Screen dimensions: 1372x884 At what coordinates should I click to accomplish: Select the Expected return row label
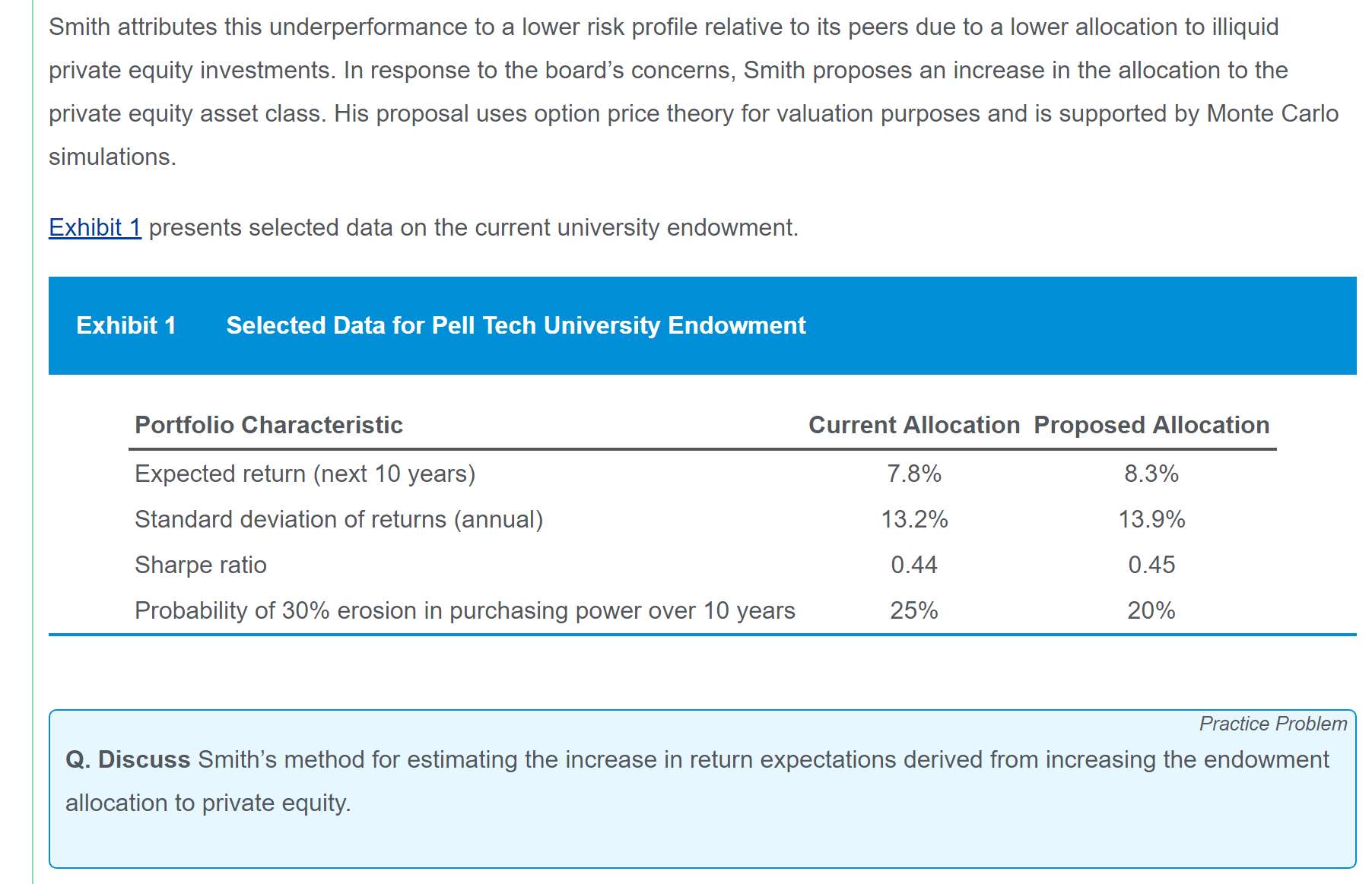click(x=305, y=474)
